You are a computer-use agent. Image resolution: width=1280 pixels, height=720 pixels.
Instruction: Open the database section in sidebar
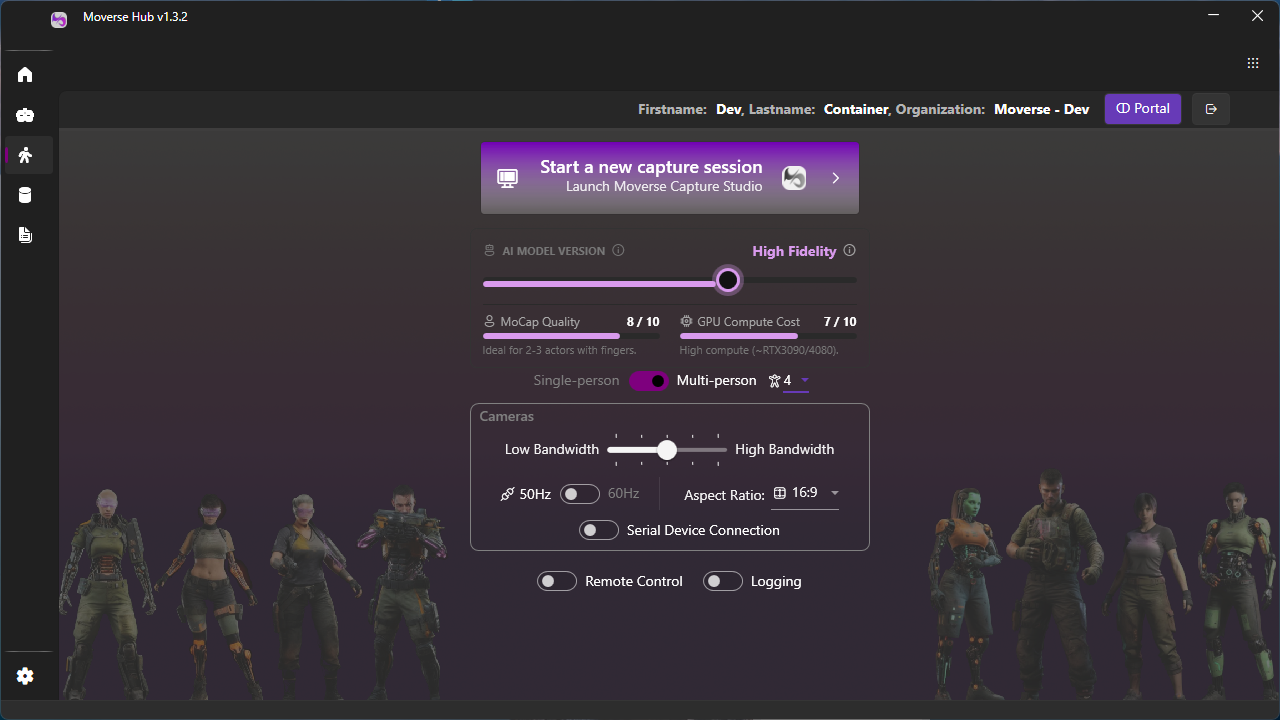pos(25,195)
